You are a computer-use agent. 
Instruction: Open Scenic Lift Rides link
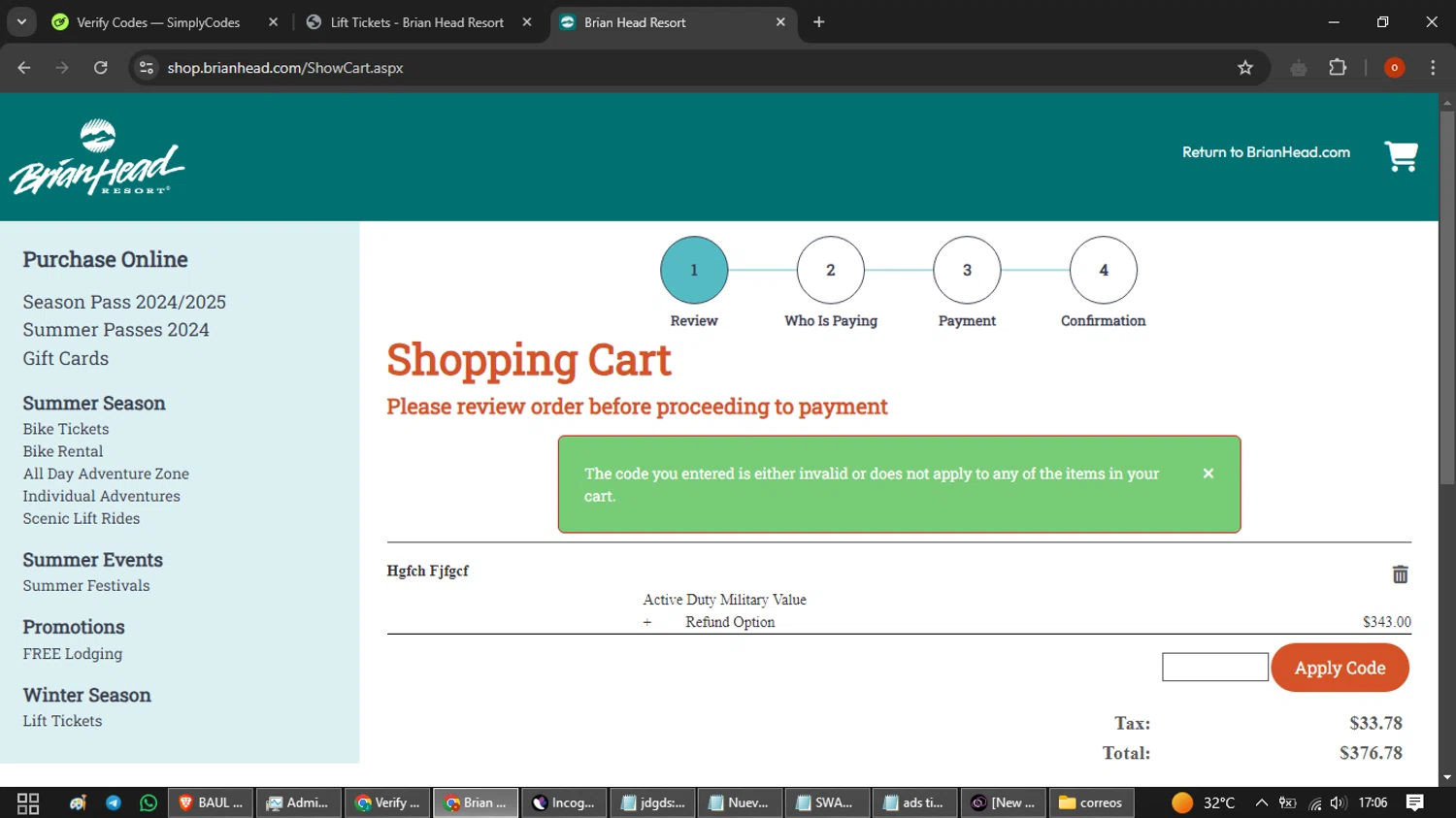(82, 518)
